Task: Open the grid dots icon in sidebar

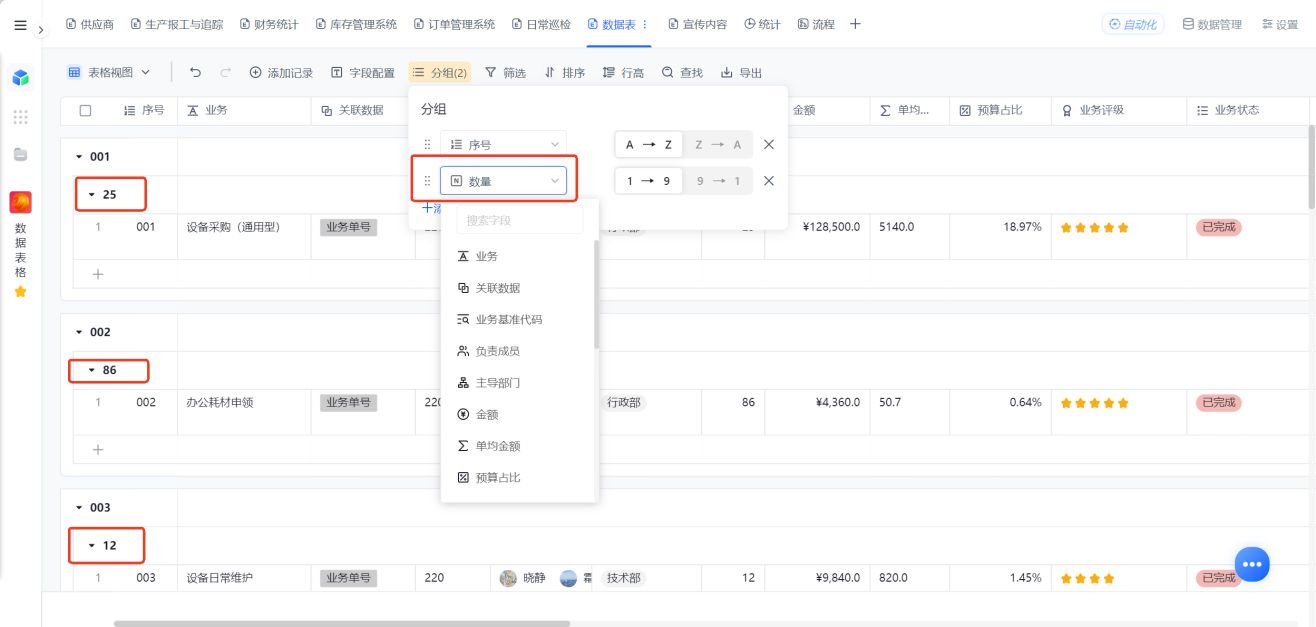Action: tap(20, 117)
